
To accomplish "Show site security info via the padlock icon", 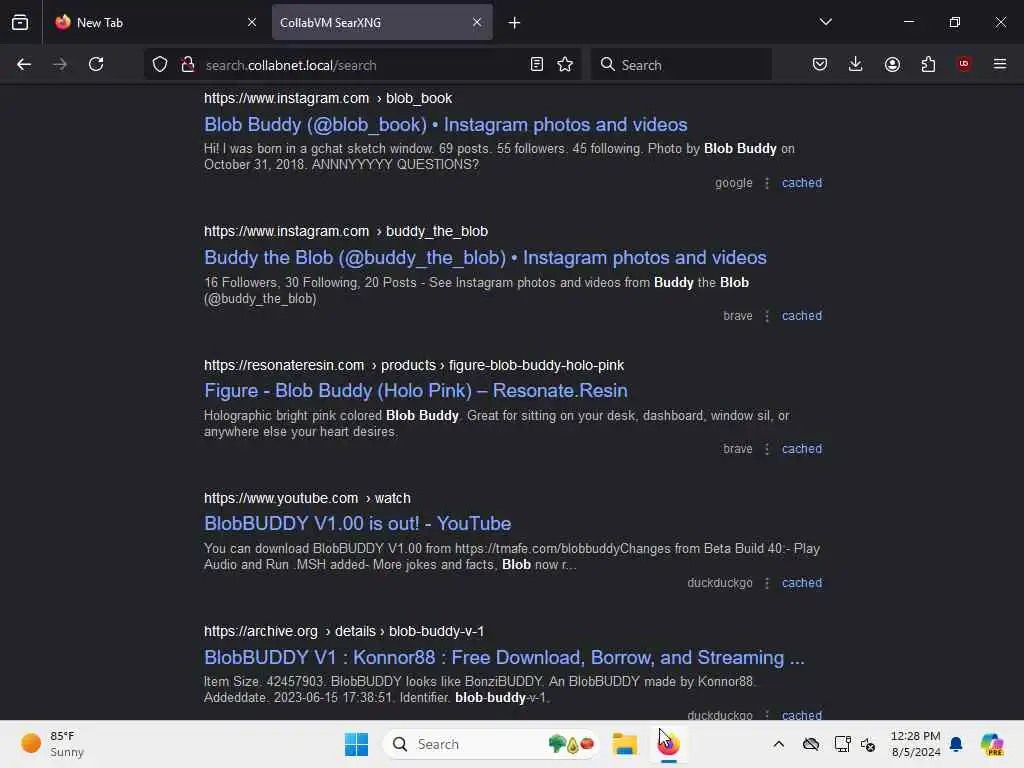I will [188, 65].
